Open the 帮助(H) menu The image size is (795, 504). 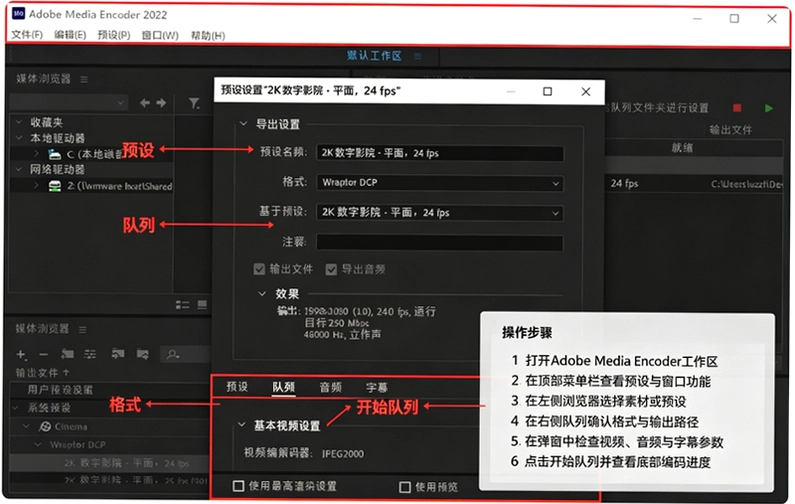(208, 35)
